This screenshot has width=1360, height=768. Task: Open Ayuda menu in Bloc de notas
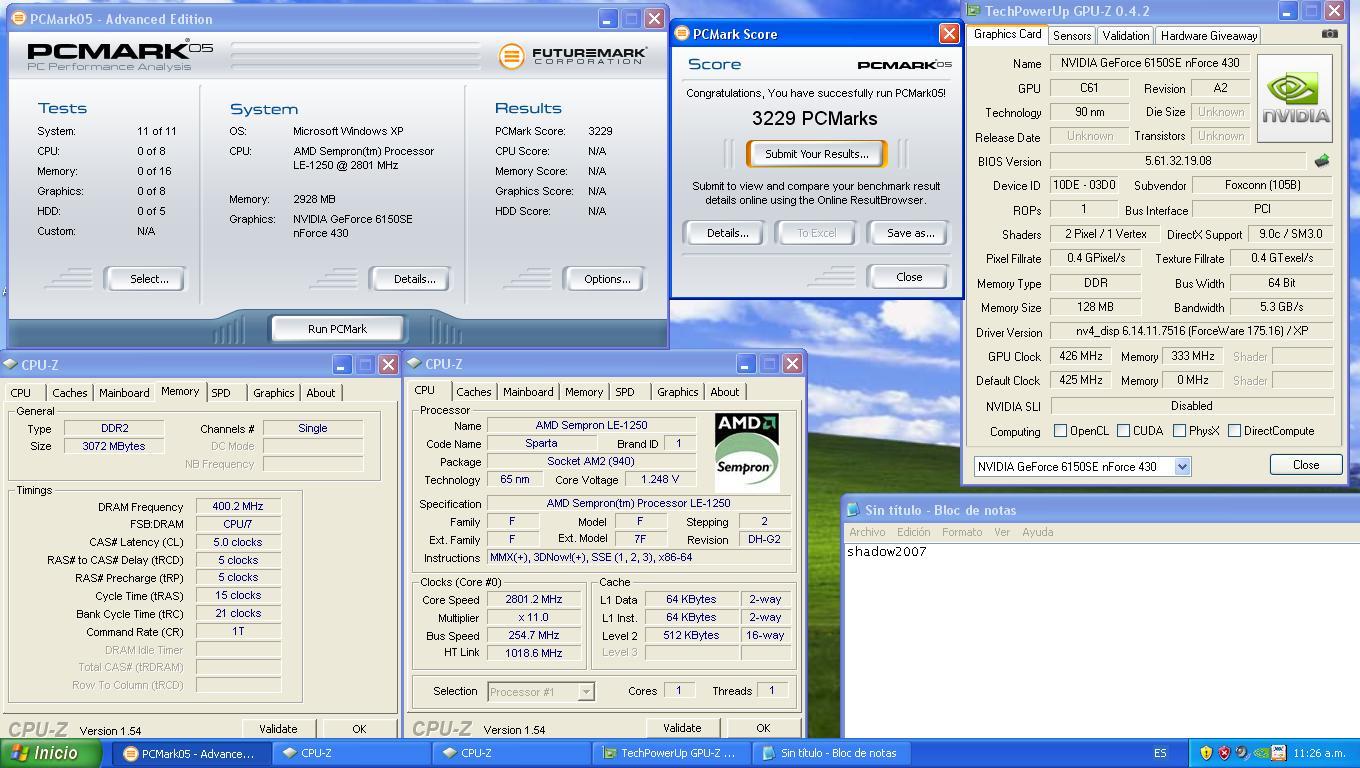(x=1037, y=532)
